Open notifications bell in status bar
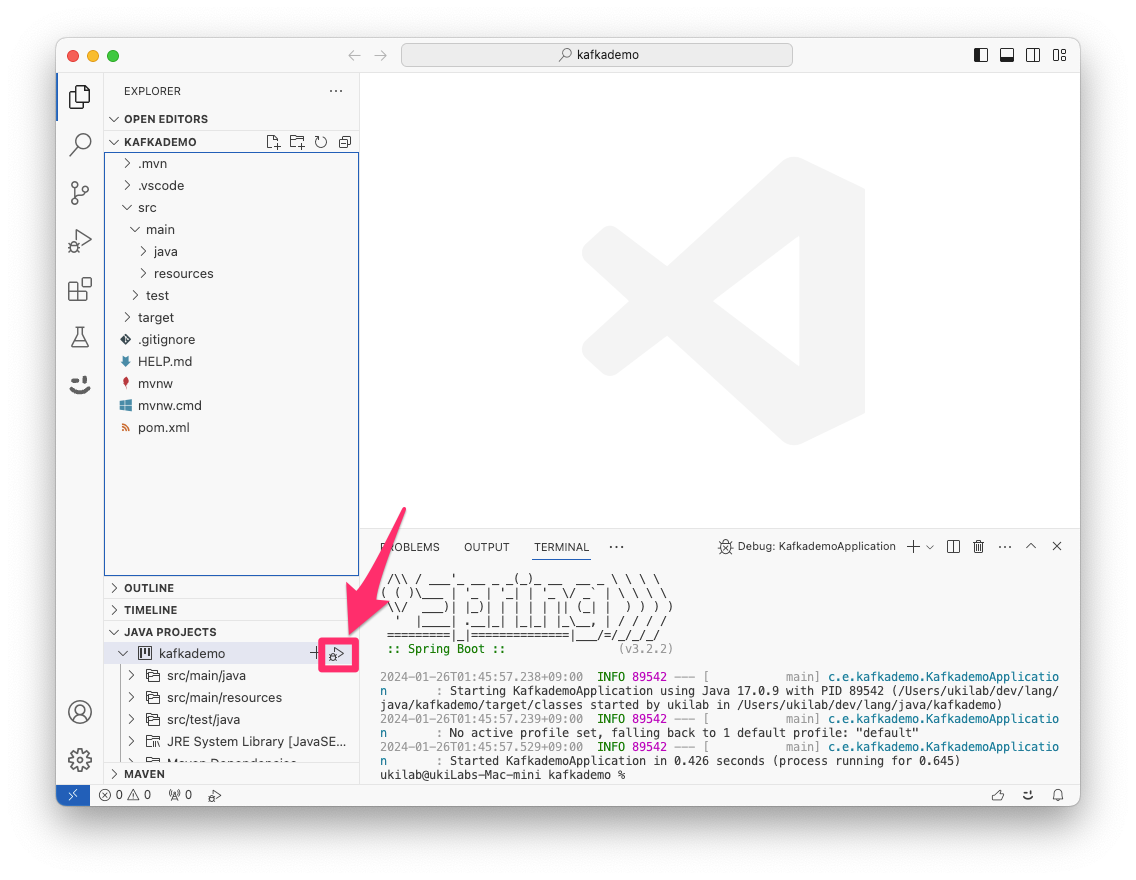This screenshot has width=1136, height=880. click(x=1058, y=795)
